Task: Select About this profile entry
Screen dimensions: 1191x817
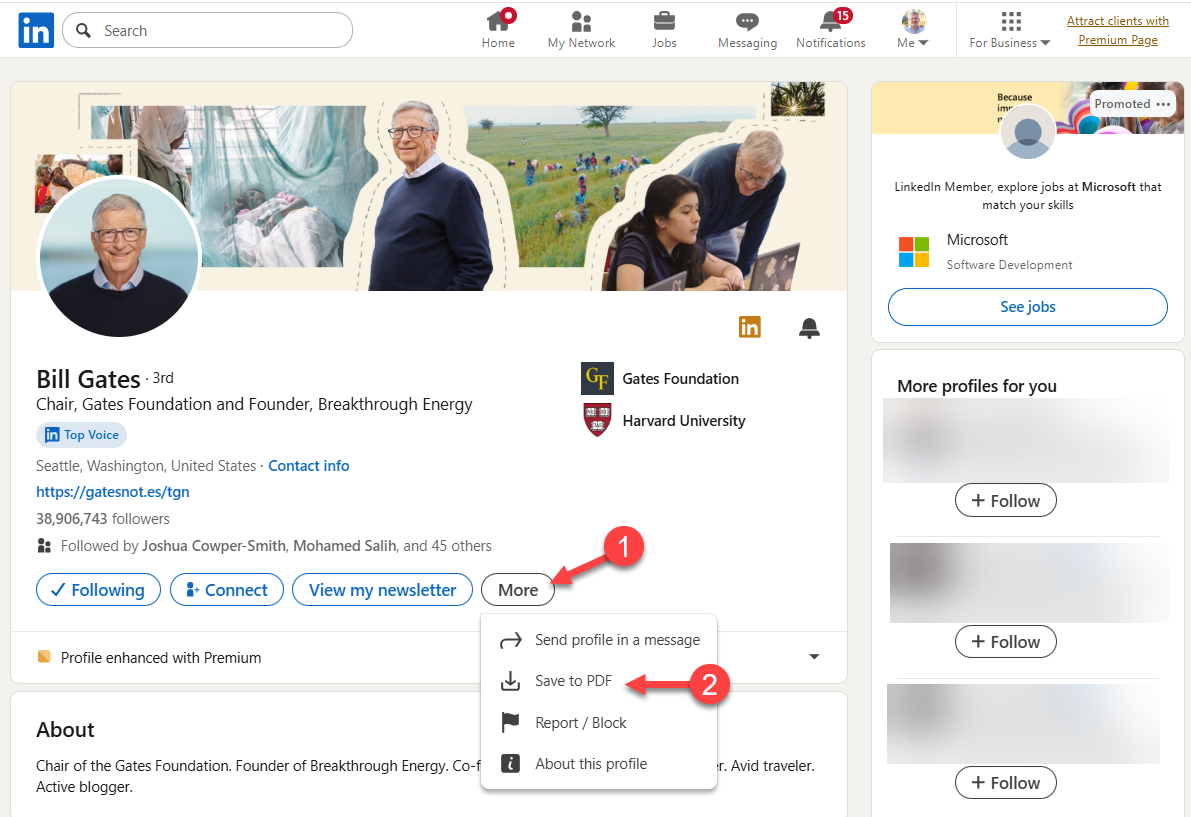Action: click(599, 764)
